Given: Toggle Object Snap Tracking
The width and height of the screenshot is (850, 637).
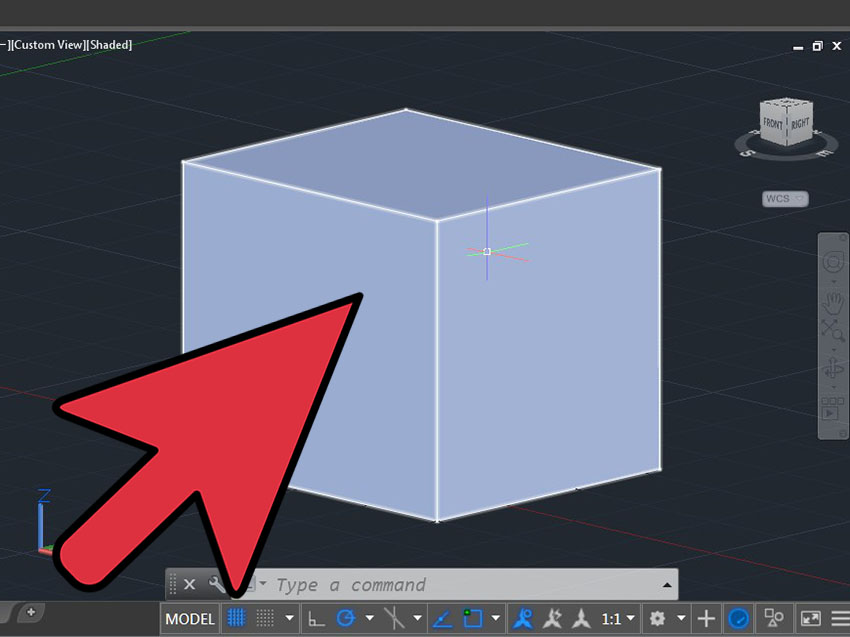Looking at the screenshot, I should [442, 618].
